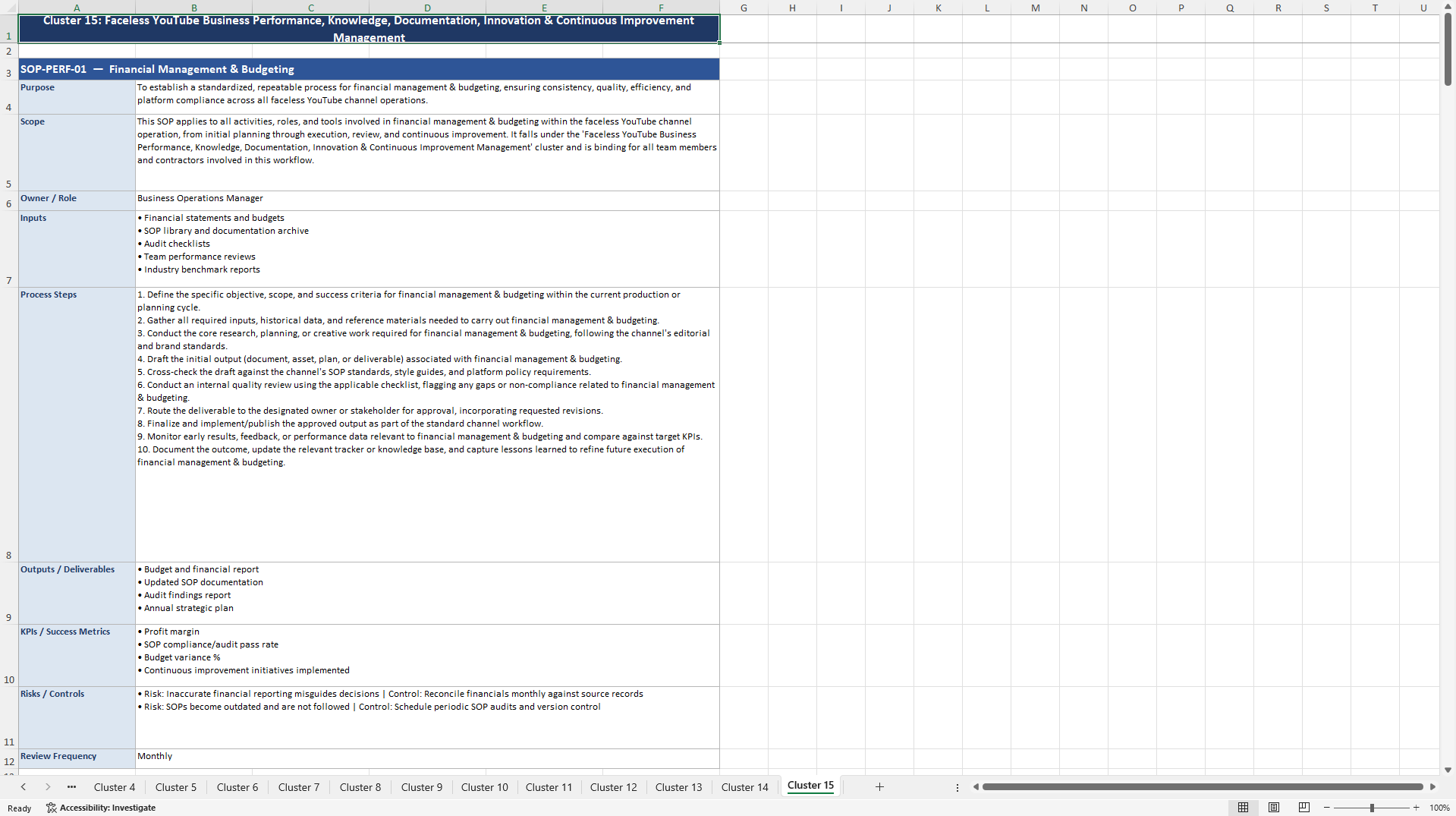Open the Cluster 7 sheet tab
1456x816 pixels.
tap(299, 787)
